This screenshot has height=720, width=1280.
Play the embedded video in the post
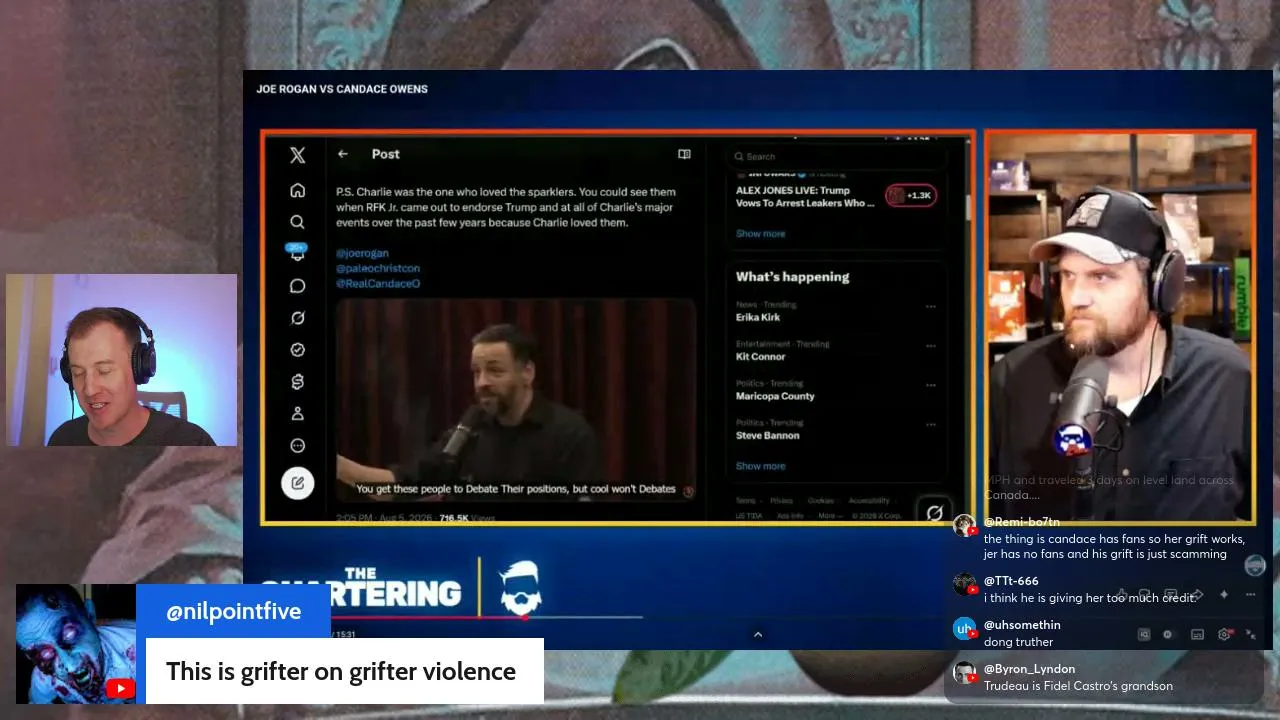pyautogui.click(x=516, y=400)
